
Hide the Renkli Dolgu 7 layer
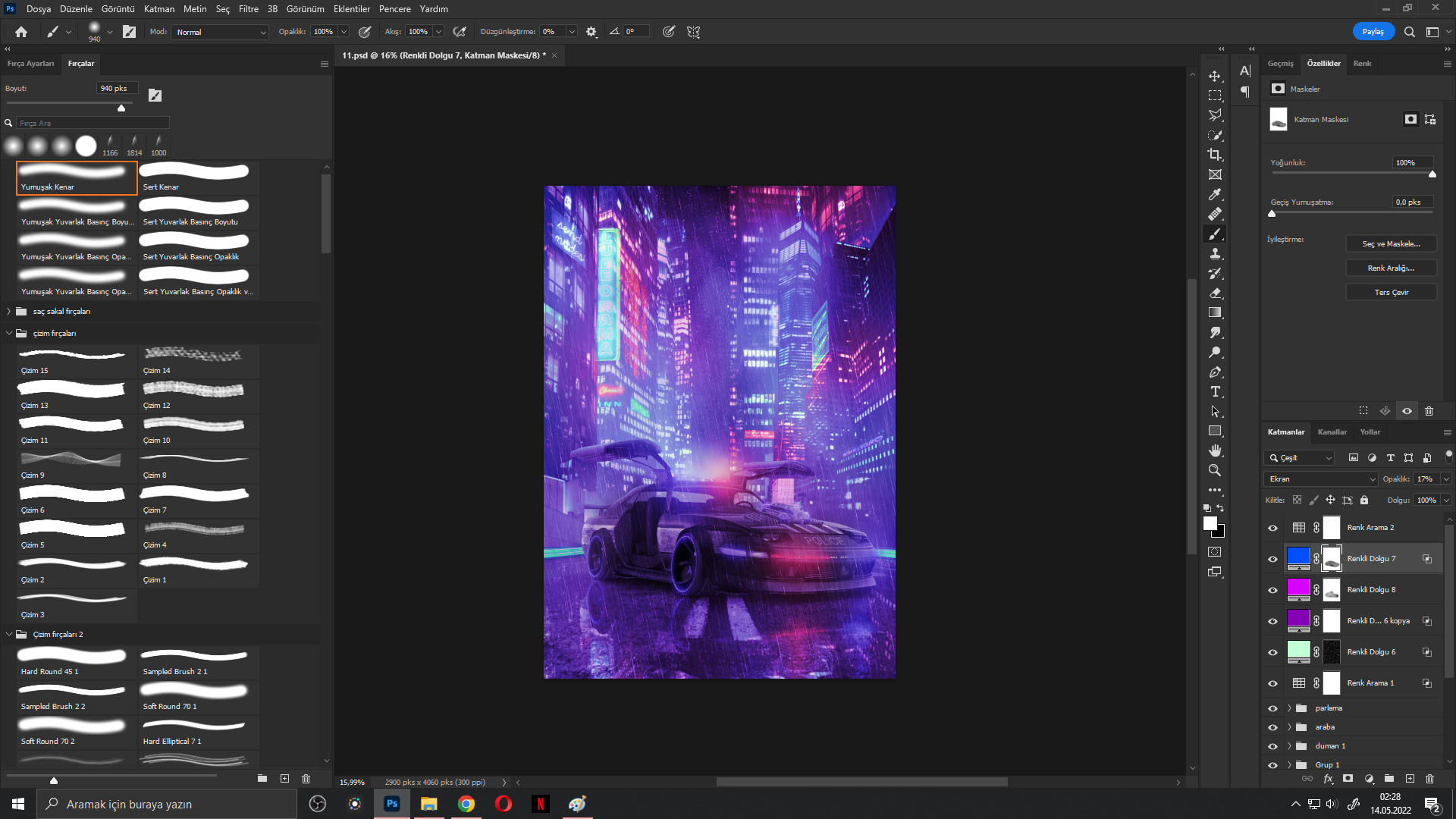coord(1272,560)
